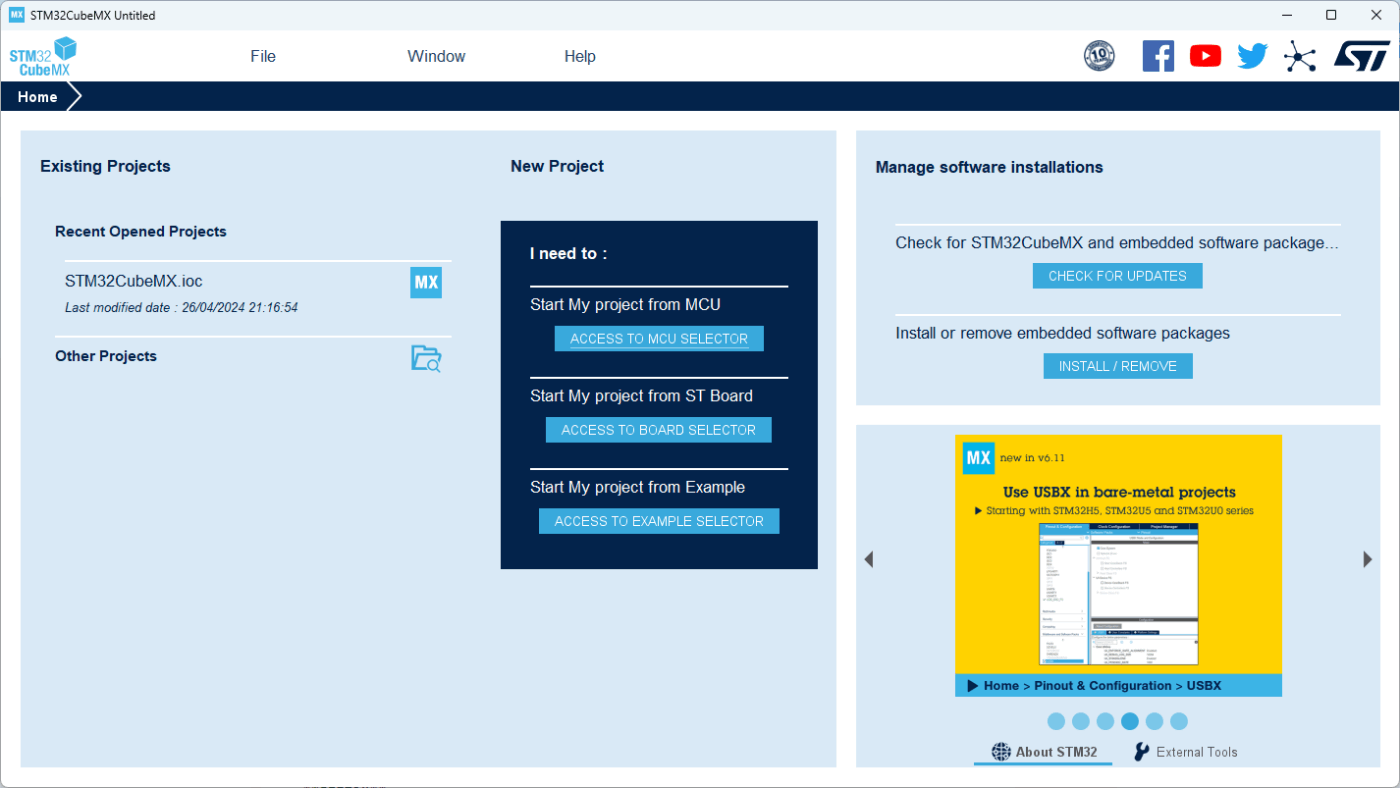
Task: Select the Home breadcrumb tab
Action: (x=38, y=97)
